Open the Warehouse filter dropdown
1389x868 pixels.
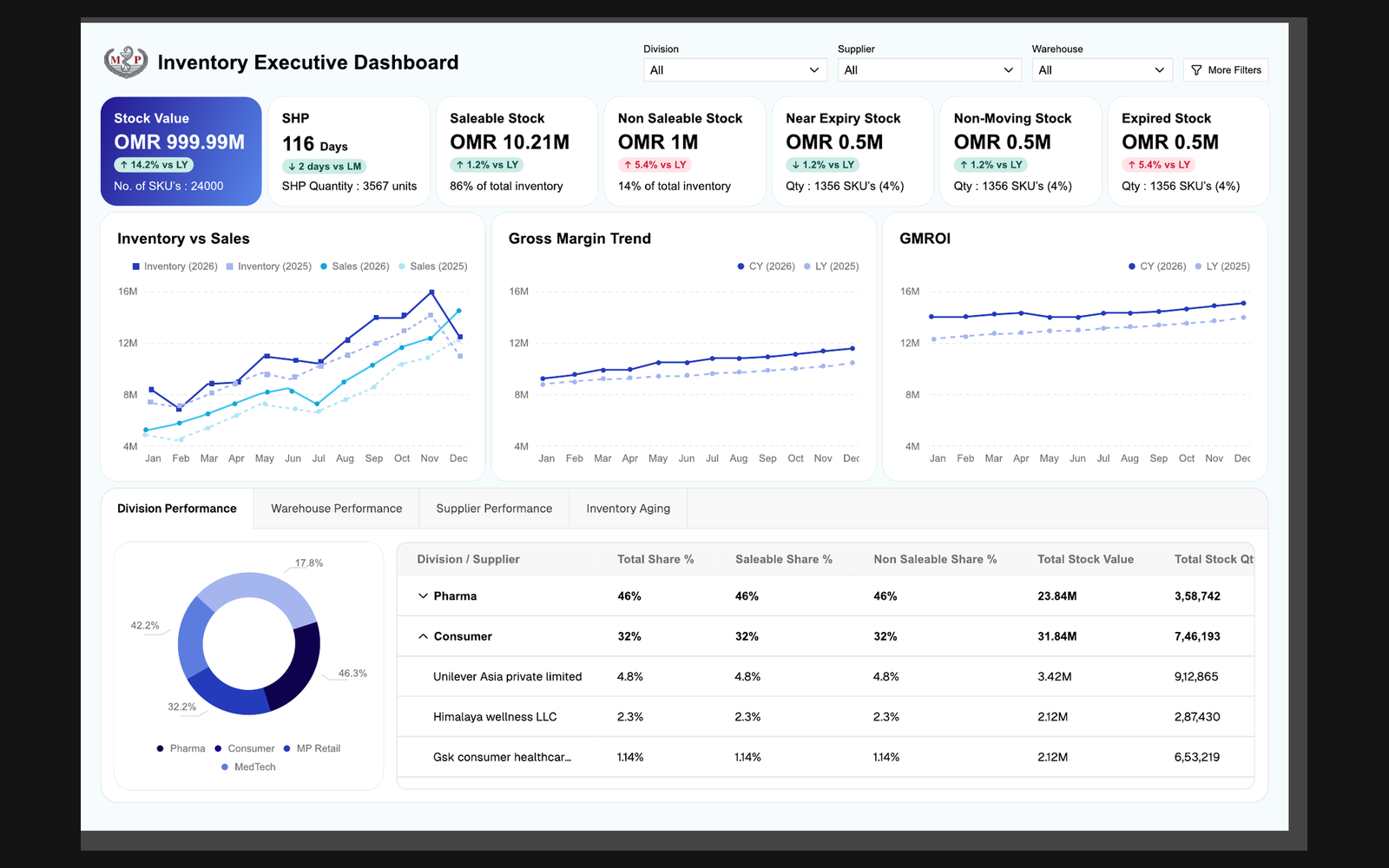[1102, 70]
